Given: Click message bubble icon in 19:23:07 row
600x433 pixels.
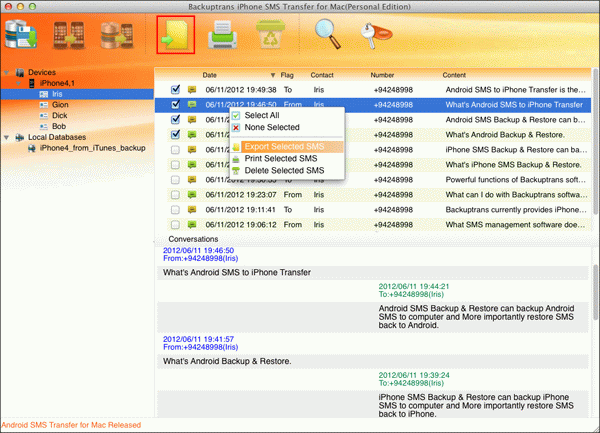Looking at the screenshot, I should (x=192, y=195).
